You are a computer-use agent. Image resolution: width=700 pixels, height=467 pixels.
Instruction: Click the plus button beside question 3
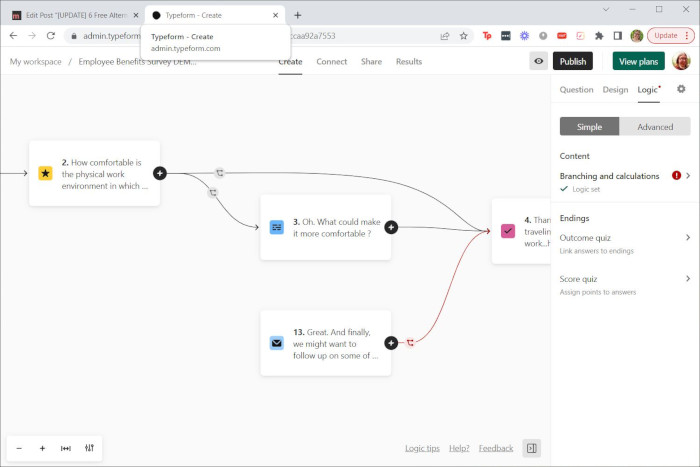pos(391,227)
